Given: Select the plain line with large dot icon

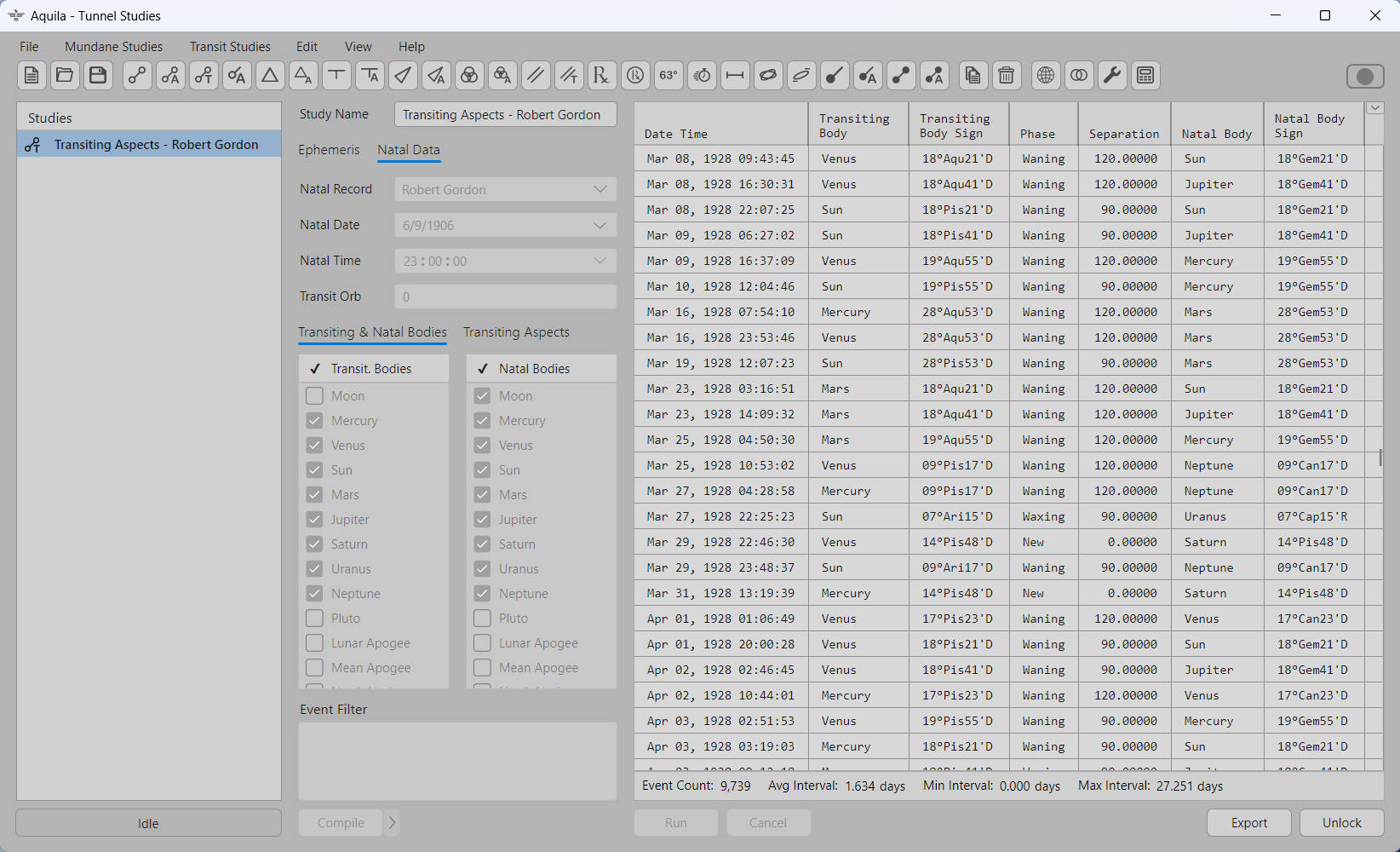Looking at the screenshot, I should pos(835,76).
